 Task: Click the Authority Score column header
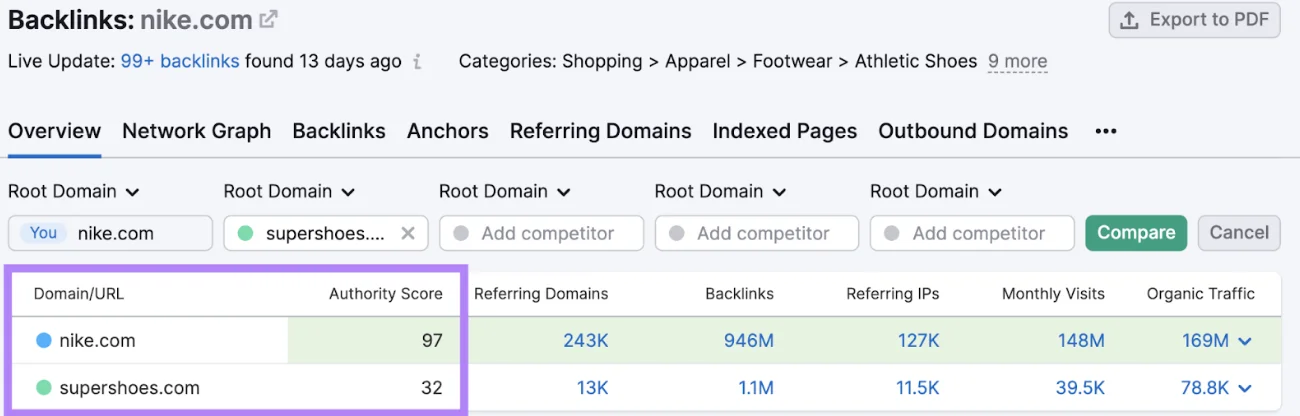click(x=386, y=294)
